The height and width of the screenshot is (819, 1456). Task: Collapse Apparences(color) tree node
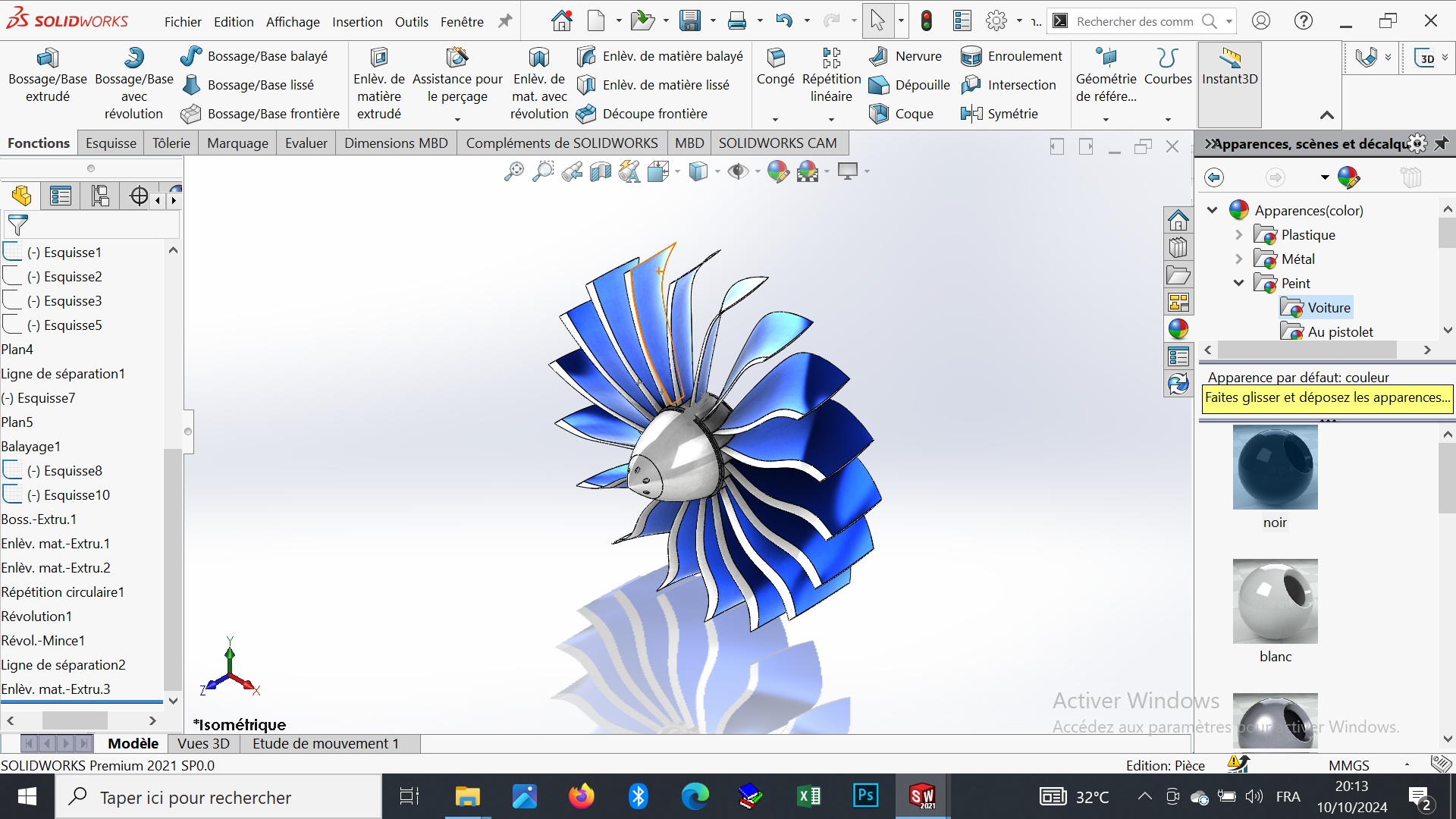point(1212,211)
